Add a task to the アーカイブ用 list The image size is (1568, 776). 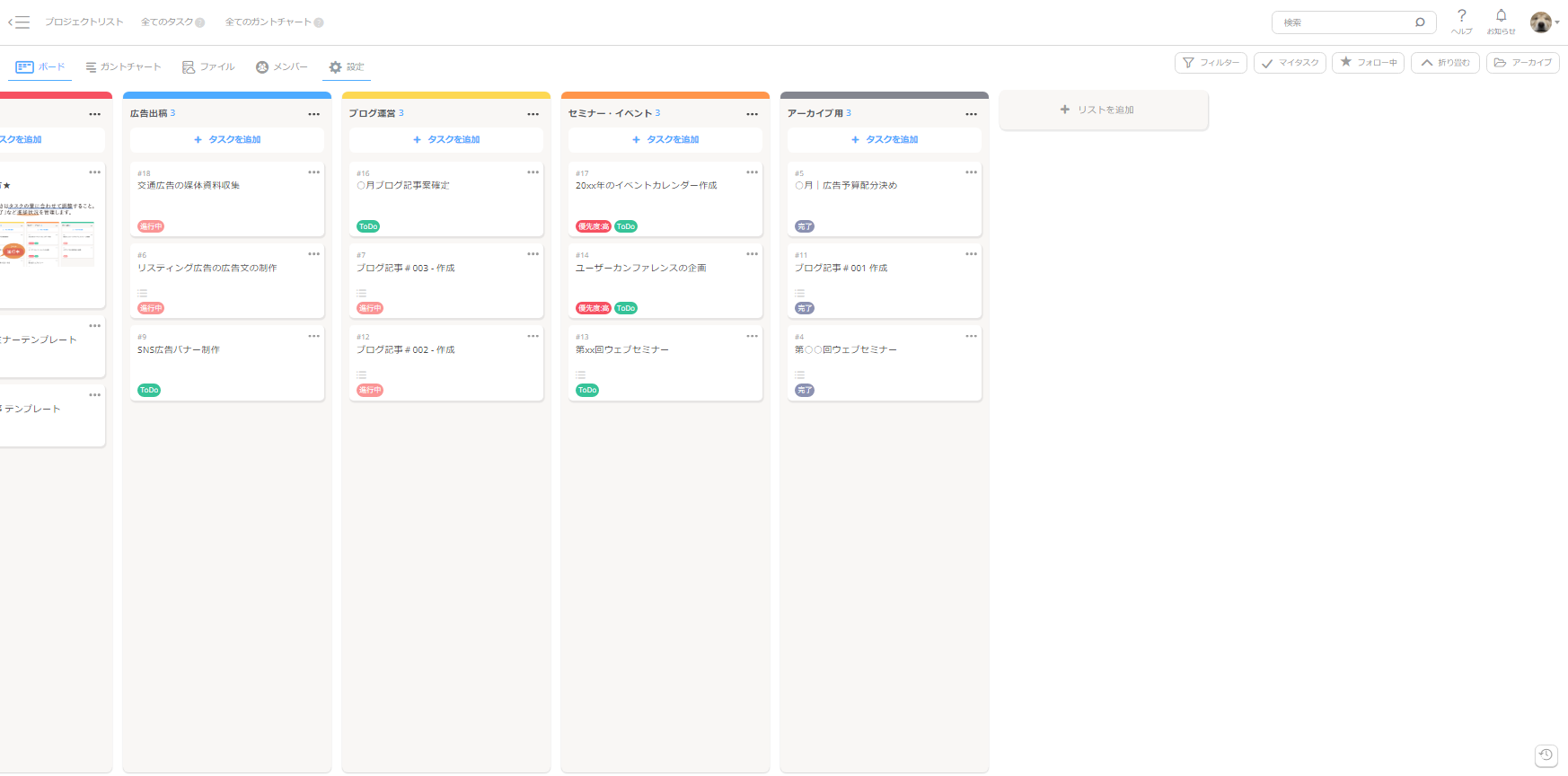click(885, 140)
